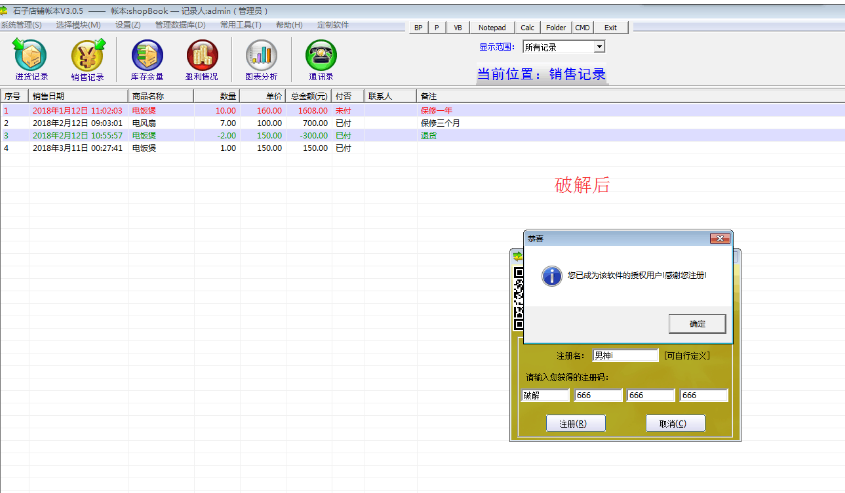Select the row dated 2018年2月12日 10:55:57
This screenshot has width=845, height=493.
click(x=422, y=135)
